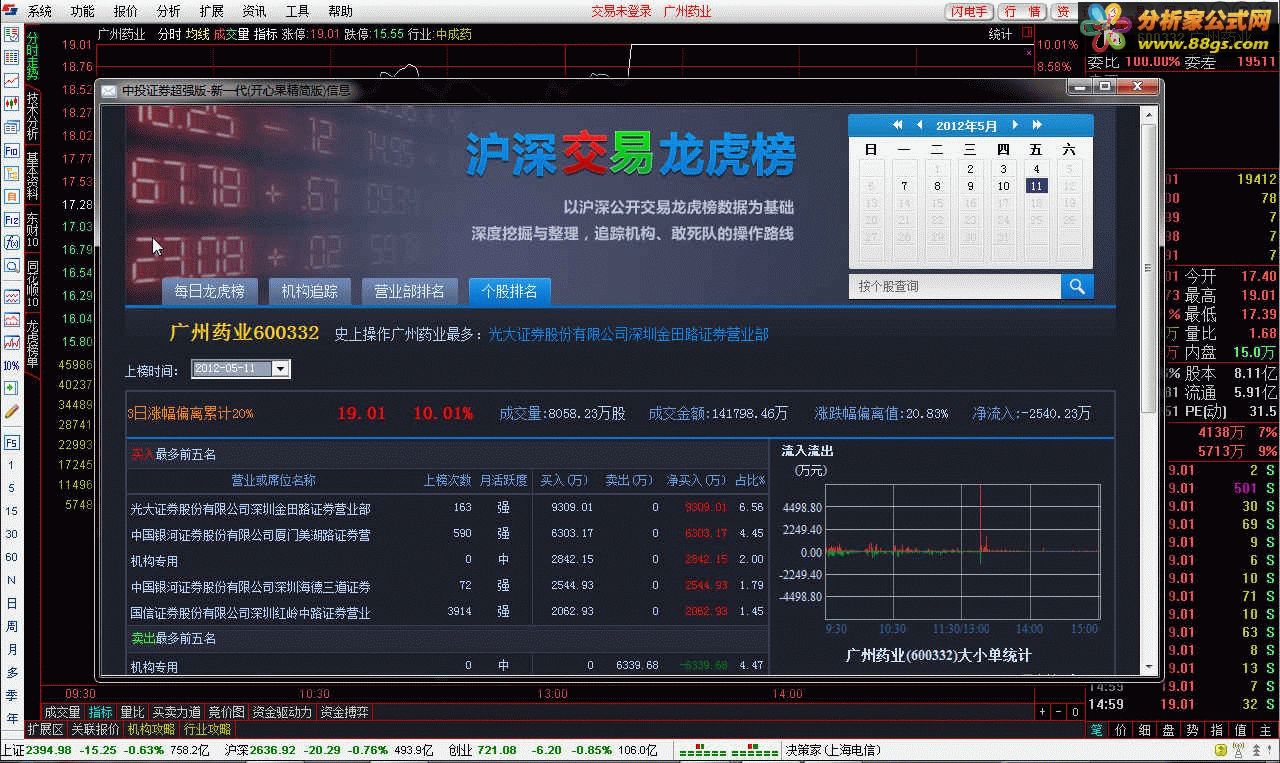Jump to previous year in calendar

897,125
